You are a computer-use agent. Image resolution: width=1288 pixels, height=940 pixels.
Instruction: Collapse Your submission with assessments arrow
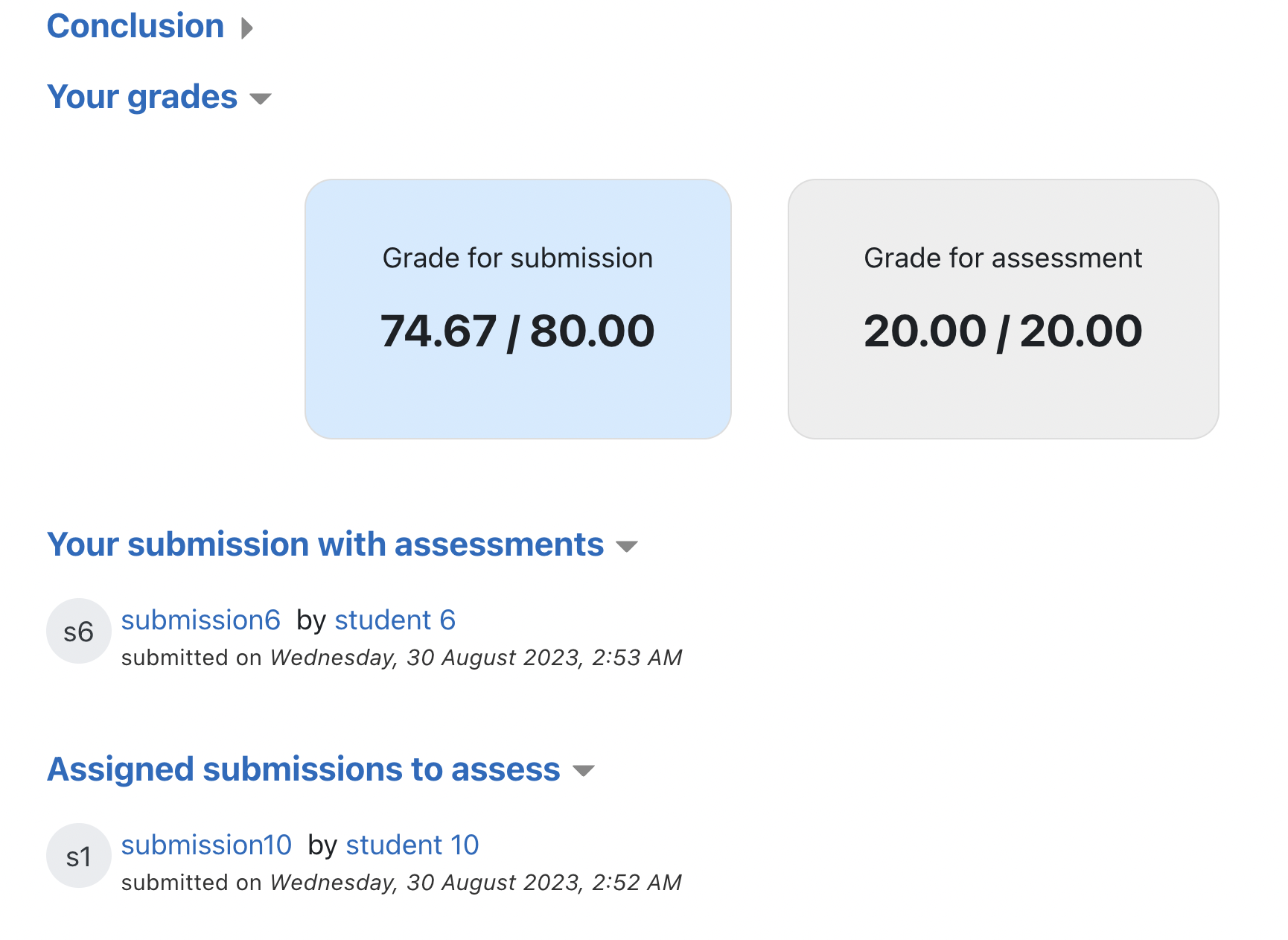[627, 547]
